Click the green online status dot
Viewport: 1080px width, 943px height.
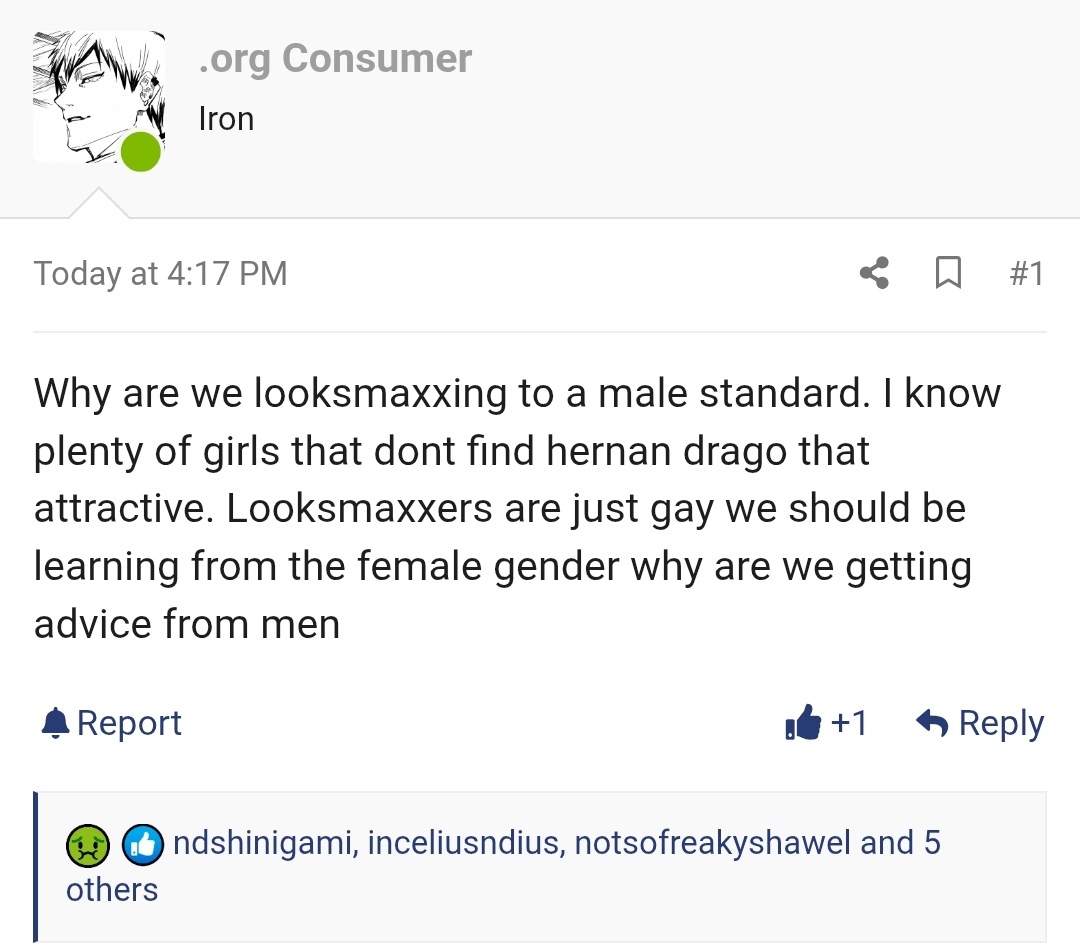(x=141, y=152)
